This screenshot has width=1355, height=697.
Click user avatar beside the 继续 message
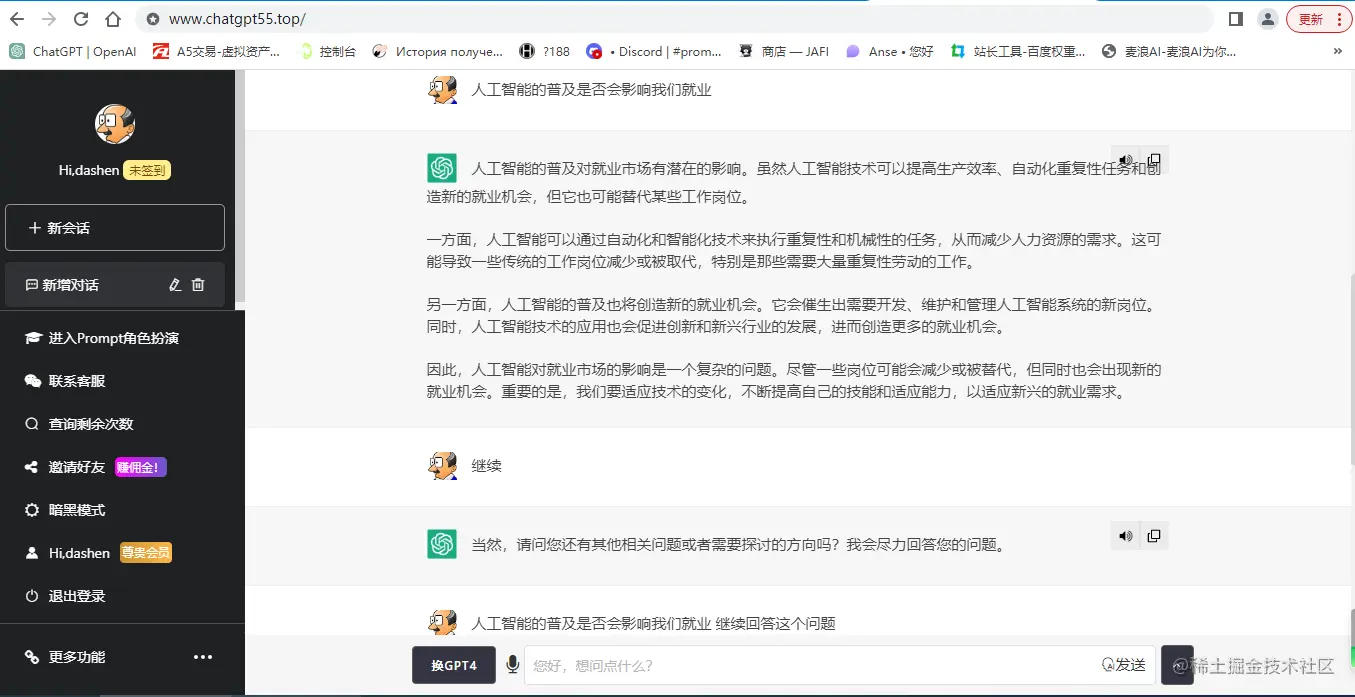pyautogui.click(x=442, y=465)
